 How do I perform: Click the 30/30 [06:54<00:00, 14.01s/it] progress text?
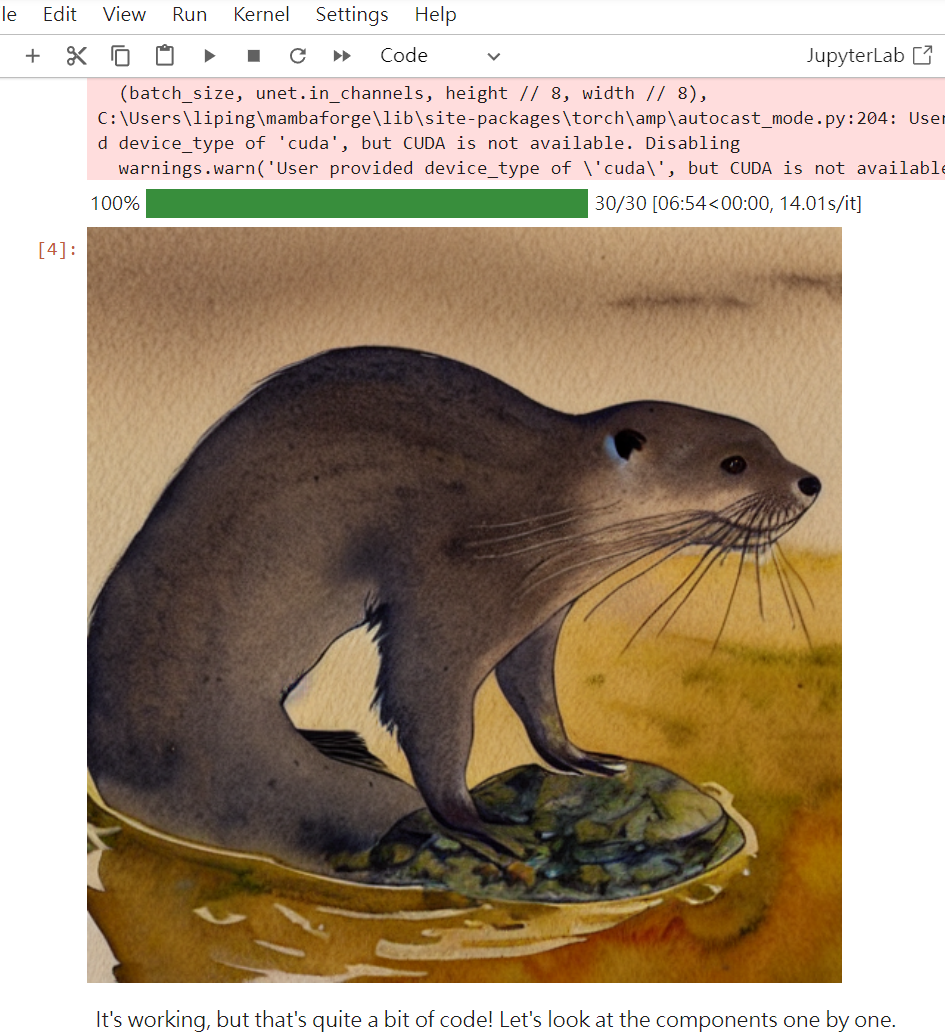pyautogui.click(x=728, y=203)
